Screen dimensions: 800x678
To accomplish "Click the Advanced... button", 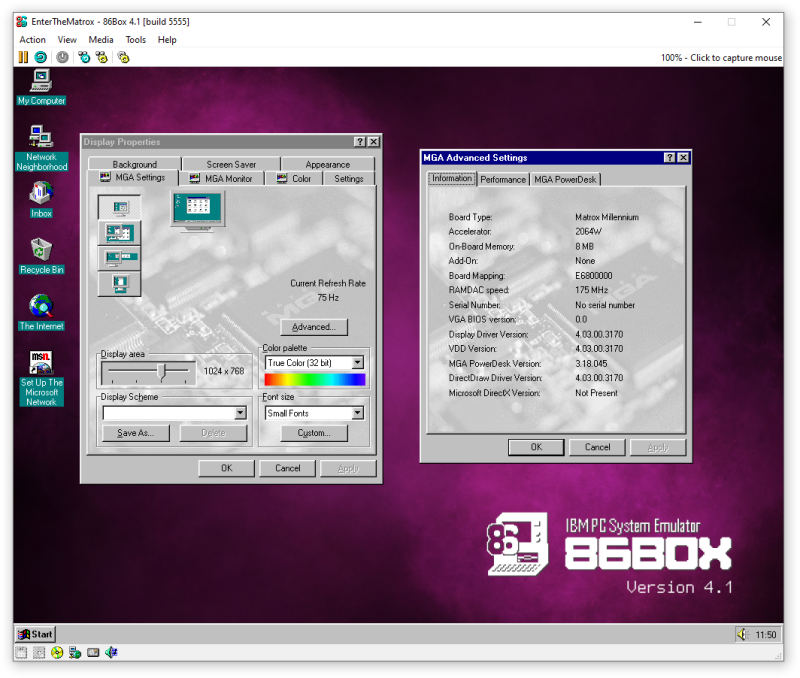I will [x=314, y=327].
